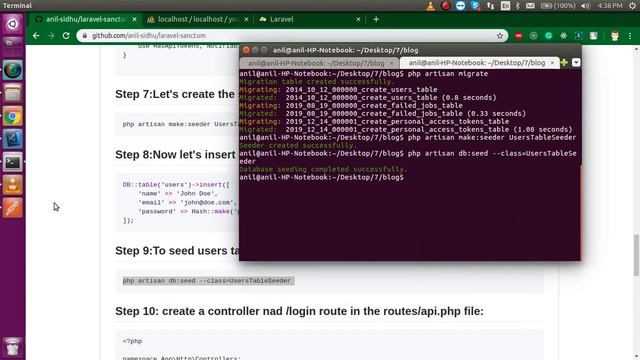
Task: Open Terminal from the launcher dock
Action: coord(13,162)
